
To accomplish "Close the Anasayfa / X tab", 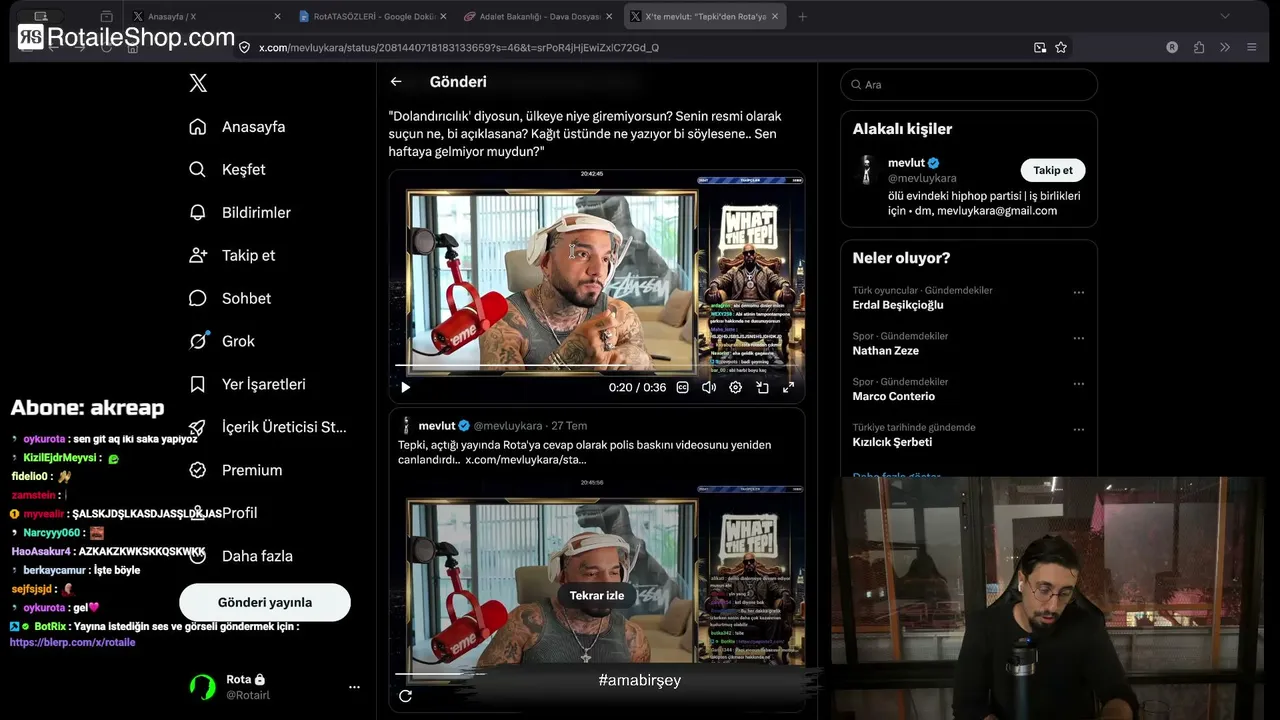I will [277, 17].
